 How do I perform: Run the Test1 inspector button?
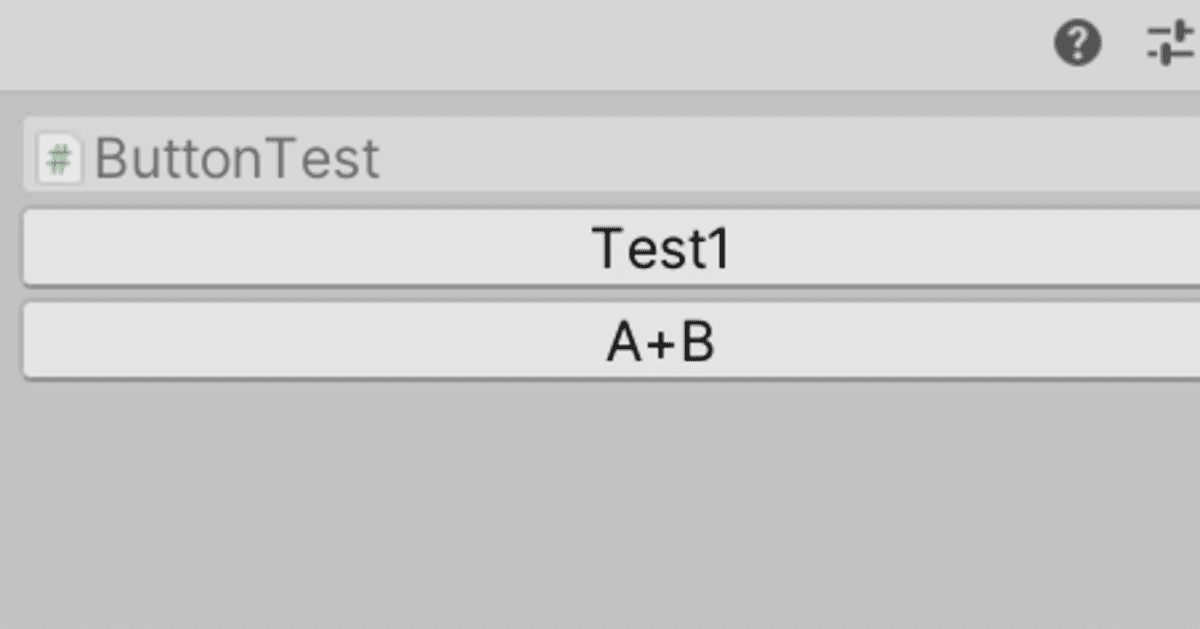pyautogui.click(x=611, y=247)
